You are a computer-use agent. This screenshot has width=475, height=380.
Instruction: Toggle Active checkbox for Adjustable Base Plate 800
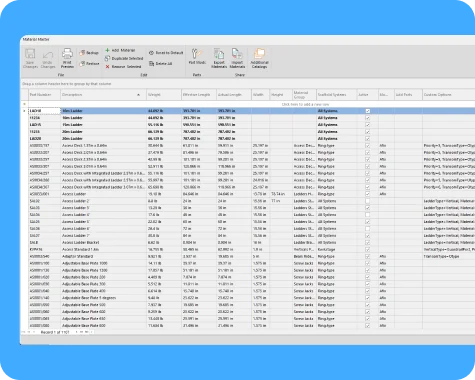(x=368, y=326)
